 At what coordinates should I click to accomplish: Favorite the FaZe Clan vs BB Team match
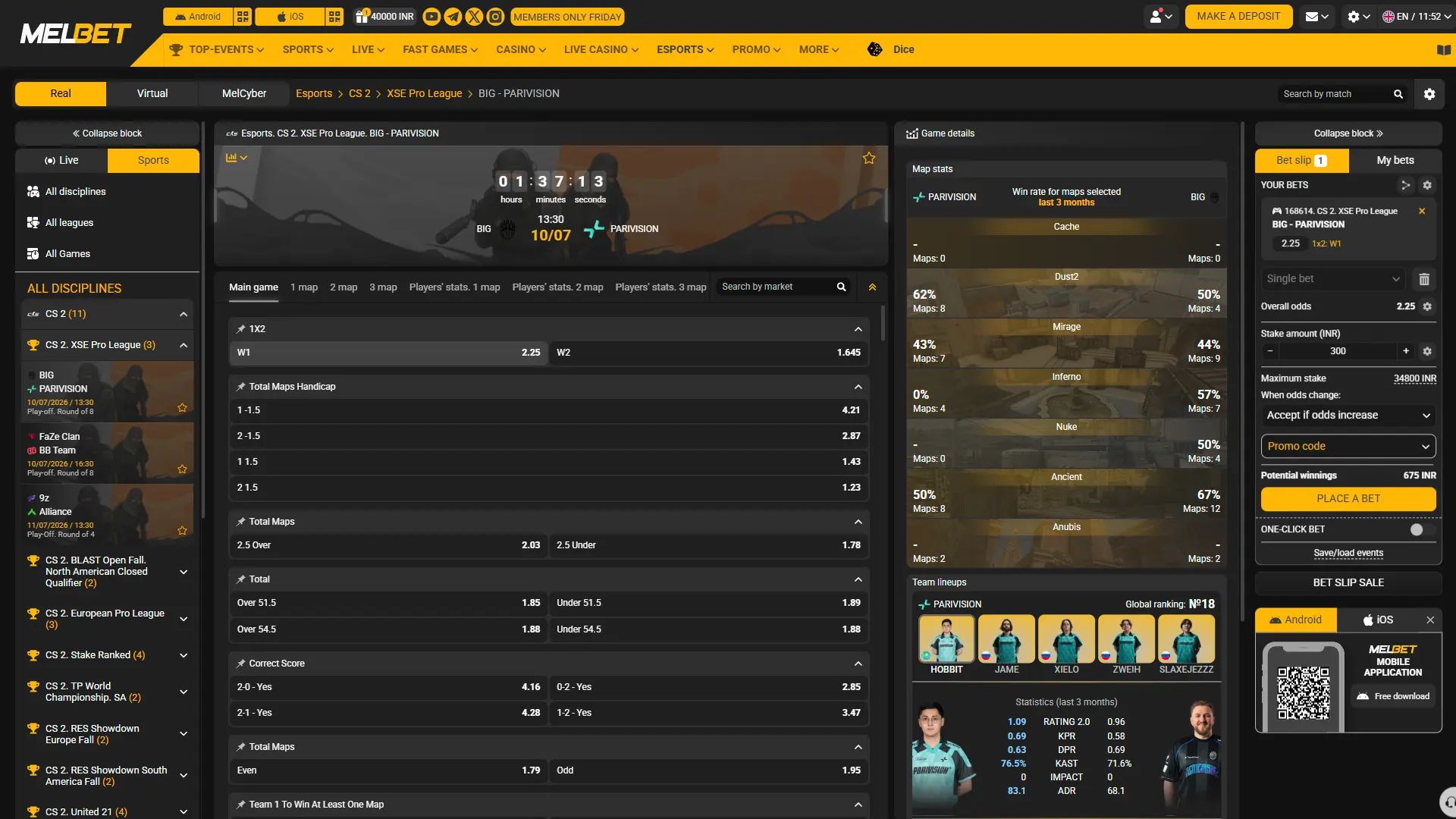(x=182, y=469)
